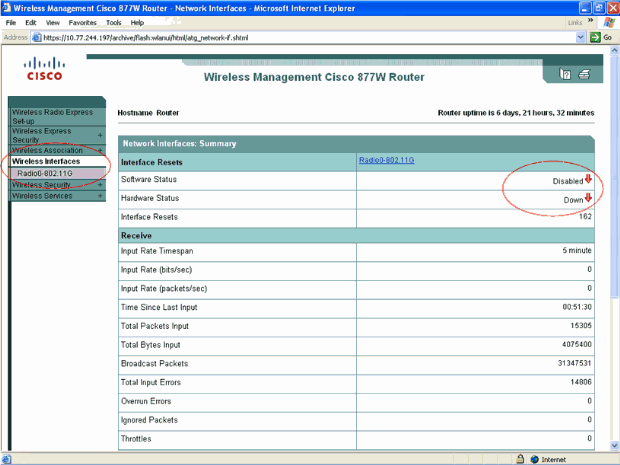Click the red Hardware Status down arrow

pos(589,198)
